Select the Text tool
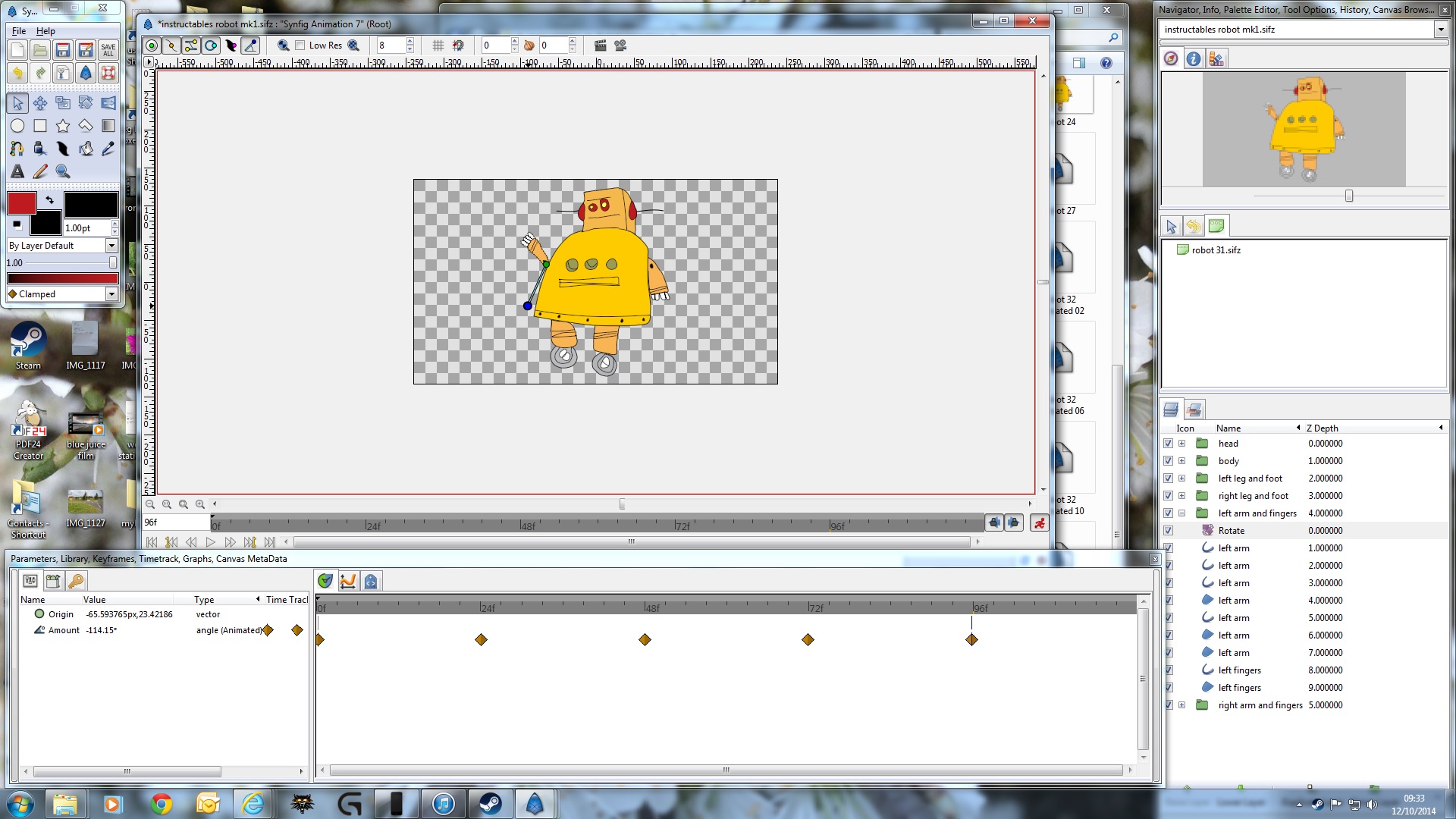 tap(17, 171)
